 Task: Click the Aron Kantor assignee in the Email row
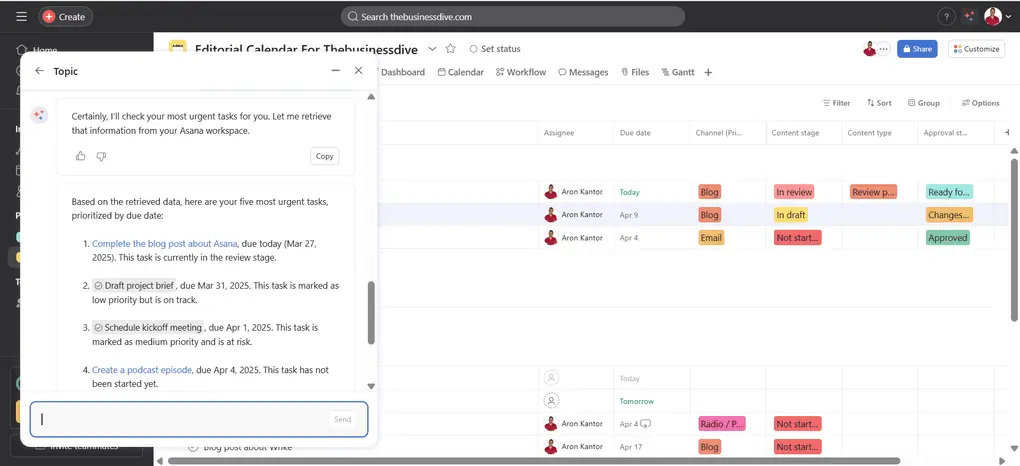coord(574,238)
